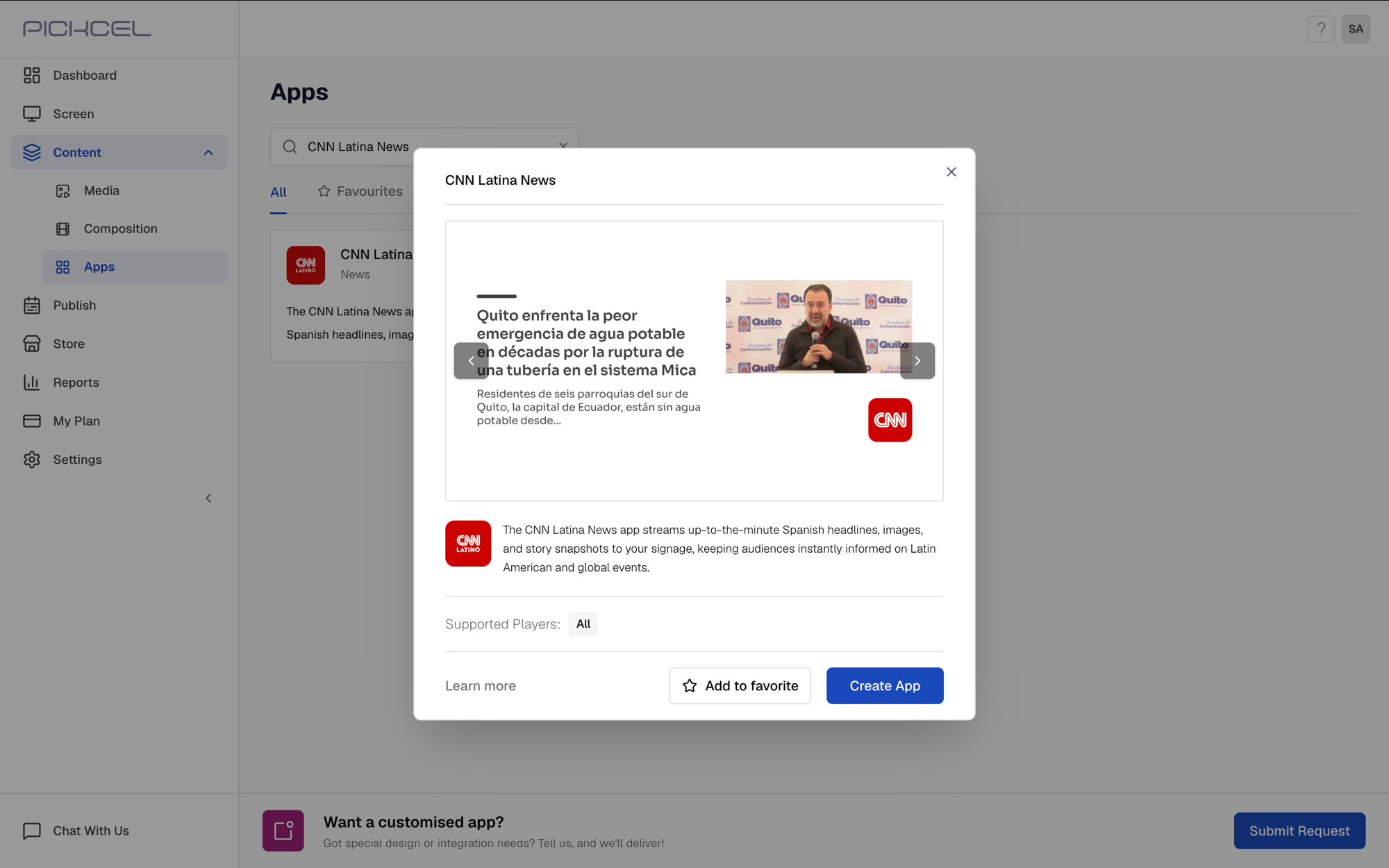Screen dimensions: 1389x868
Task: Click Submit Request button
Action: tap(1299, 831)
